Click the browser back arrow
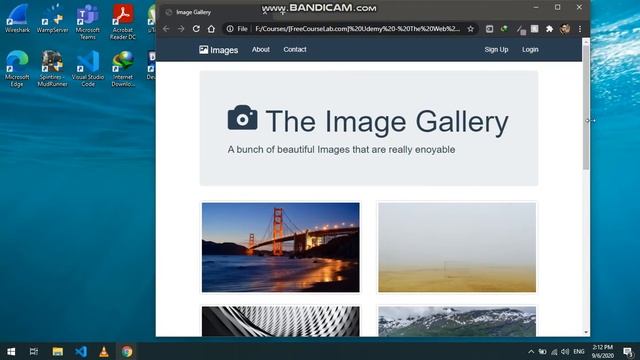Image resolution: width=640 pixels, height=360 pixels. point(166,29)
